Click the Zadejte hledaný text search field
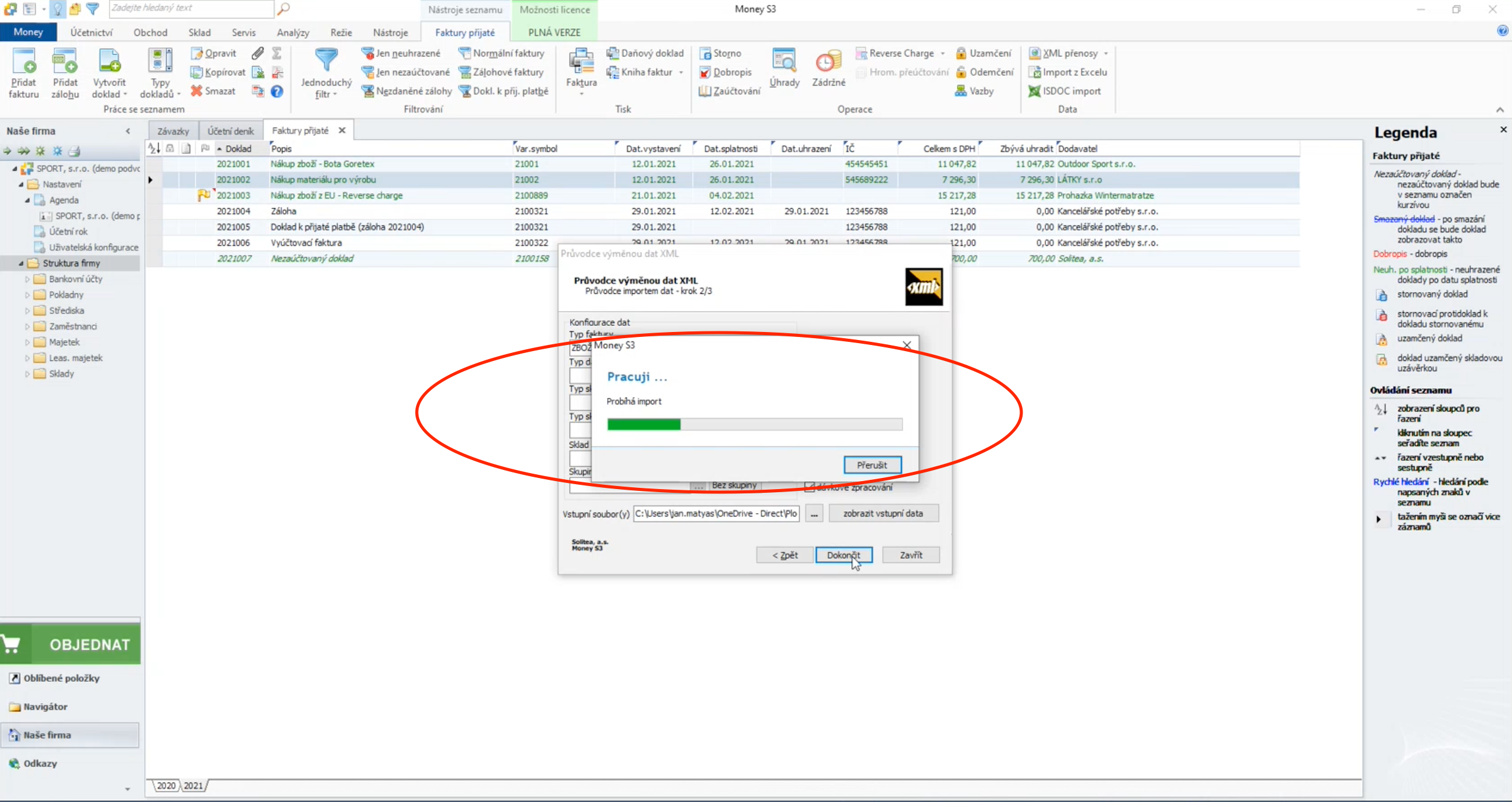 pyautogui.click(x=191, y=8)
